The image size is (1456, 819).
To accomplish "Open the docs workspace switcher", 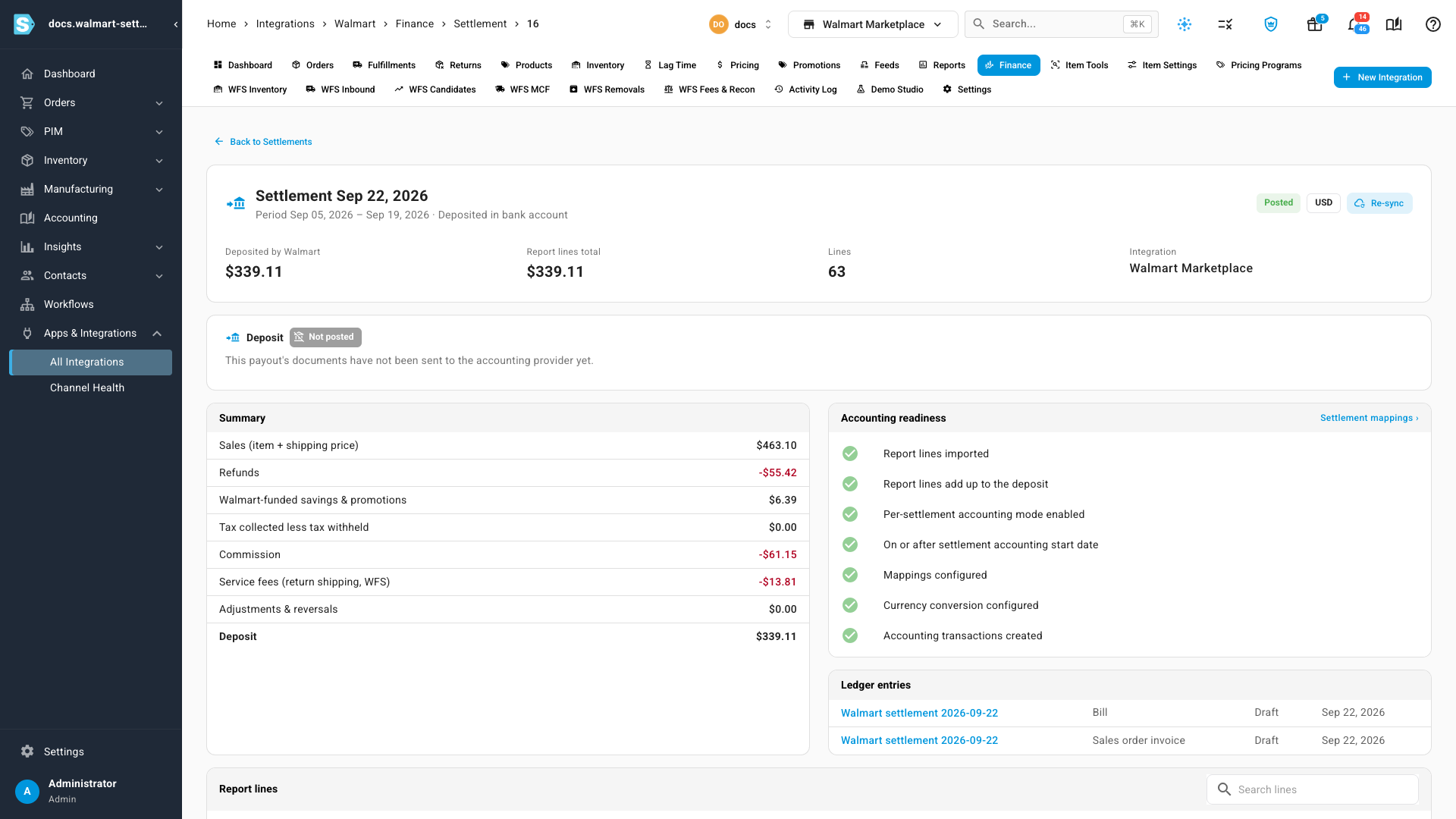I will point(741,24).
